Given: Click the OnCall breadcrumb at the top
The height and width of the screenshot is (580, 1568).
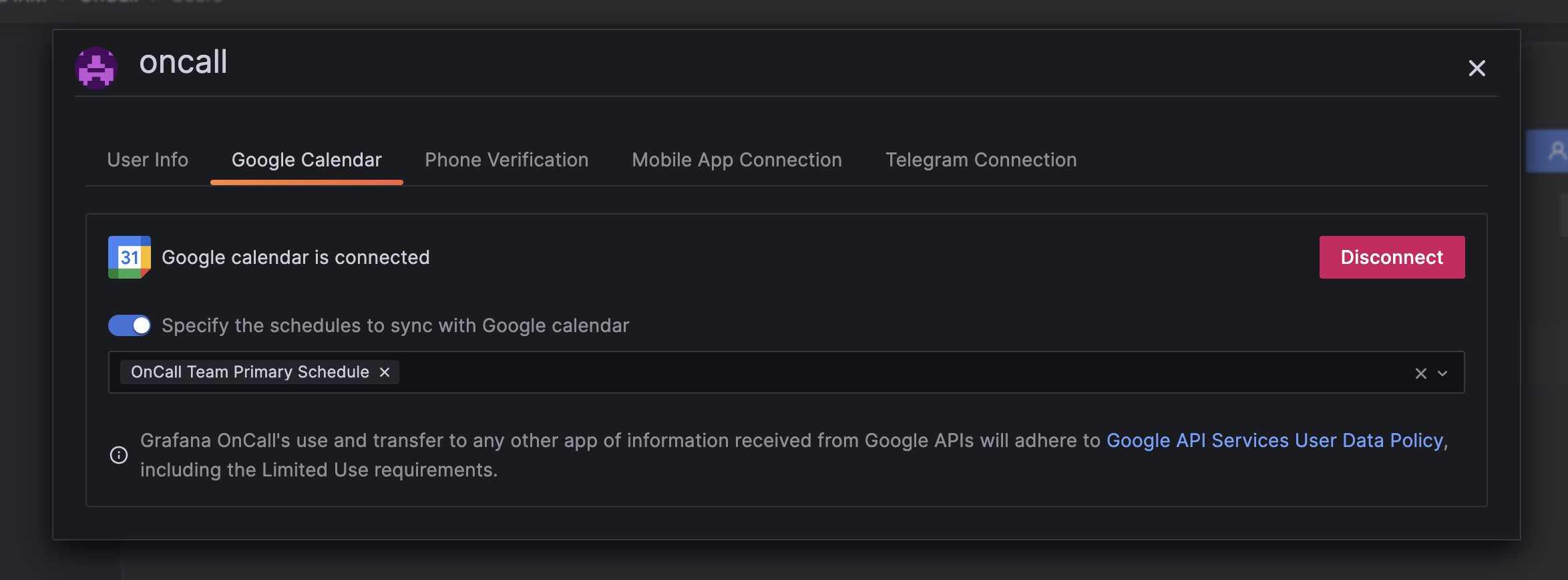Looking at the screenshot, I should (x=110, y=3).
